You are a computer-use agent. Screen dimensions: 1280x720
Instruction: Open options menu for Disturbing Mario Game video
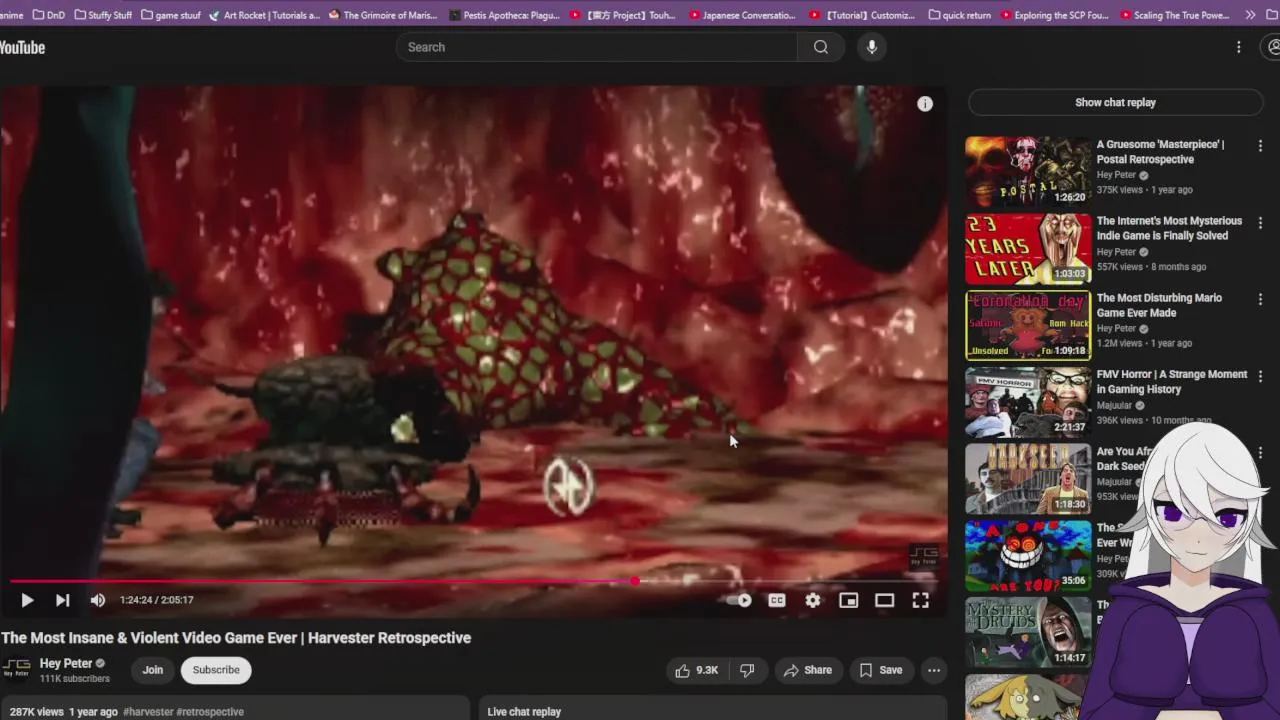(x=1260, y=300)
